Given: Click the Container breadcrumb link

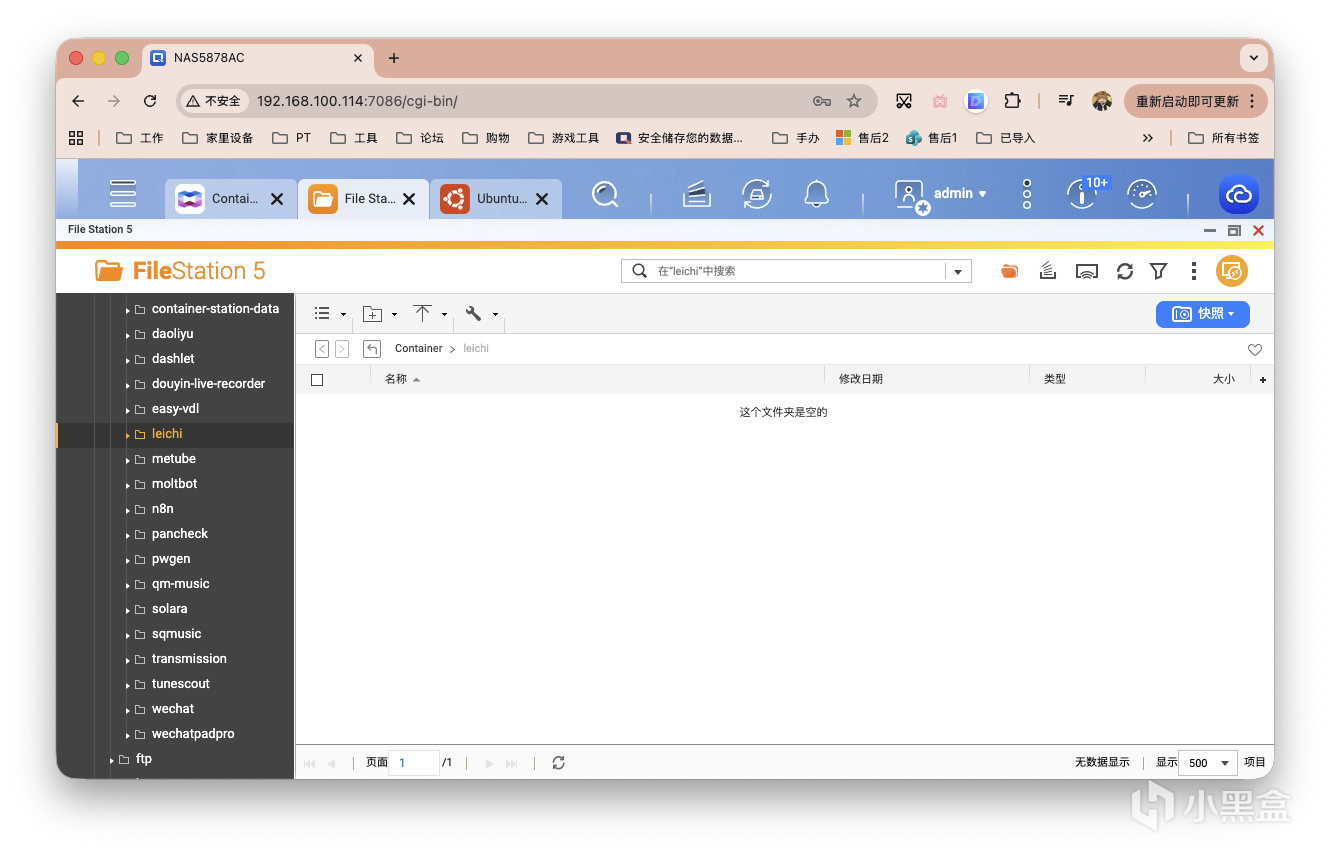Looking at the screenshot, I should click(x=418, y=349).
